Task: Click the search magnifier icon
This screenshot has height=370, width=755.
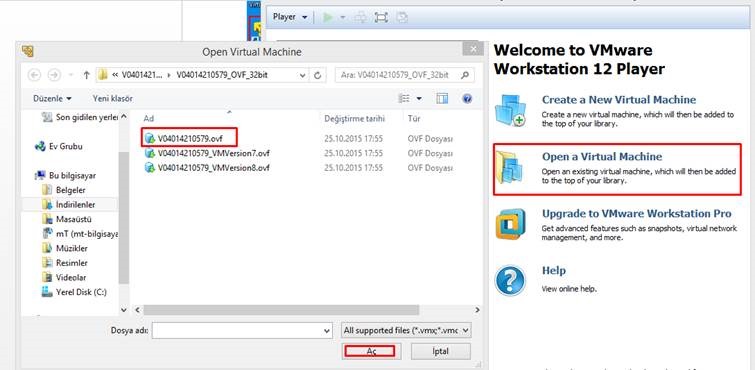Action: pos(465,75)
